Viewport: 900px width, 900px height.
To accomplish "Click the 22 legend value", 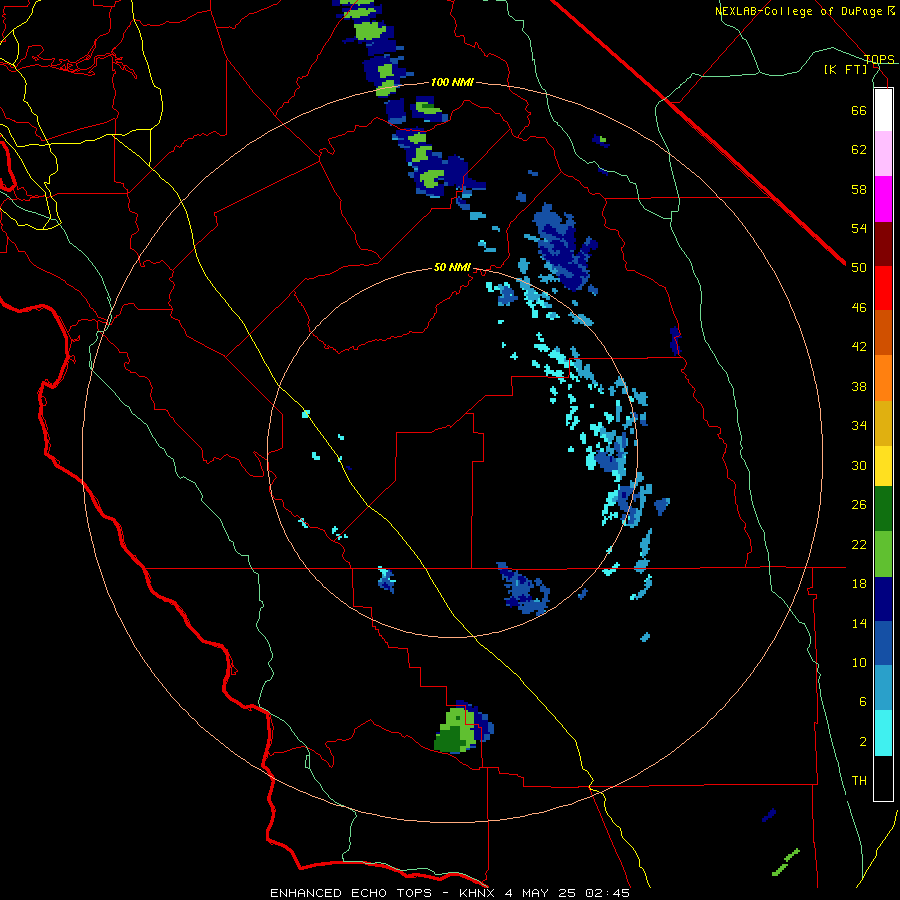I will pyautogui.click(x=859, y=544).
